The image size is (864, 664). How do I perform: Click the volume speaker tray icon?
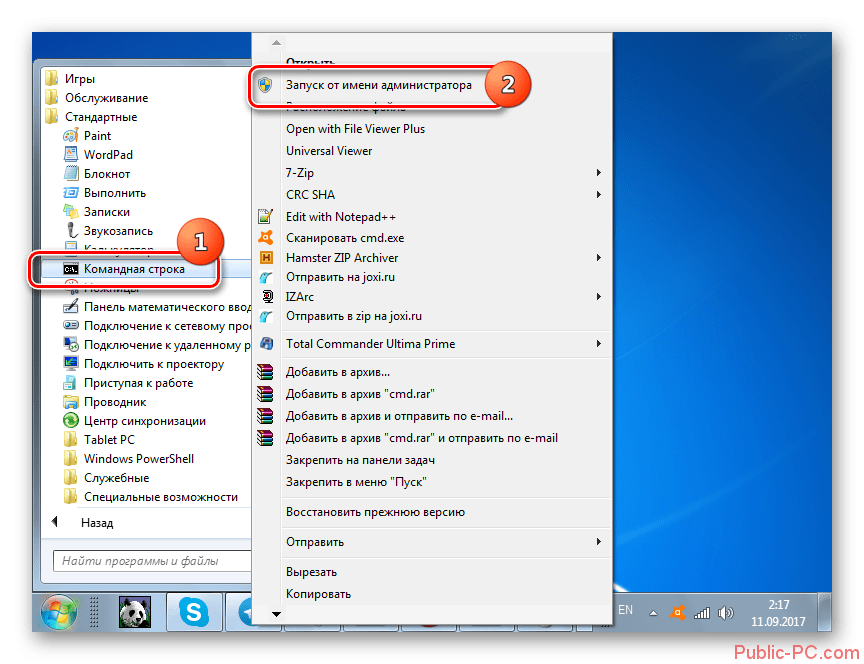pyautogui.click(x=726, y=613)
